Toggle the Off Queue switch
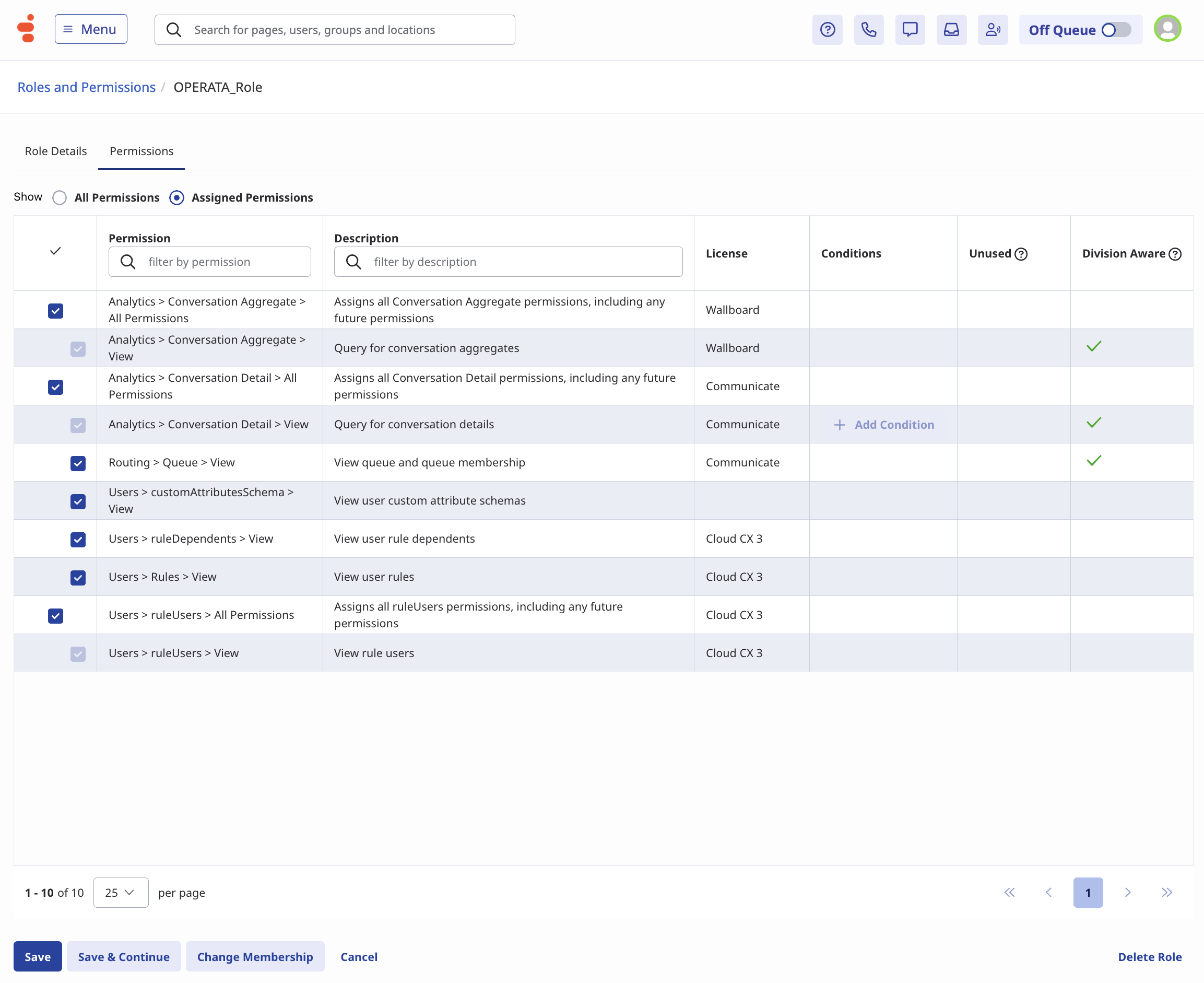This screenshot has height=983, width=1204. [1116, 30]
